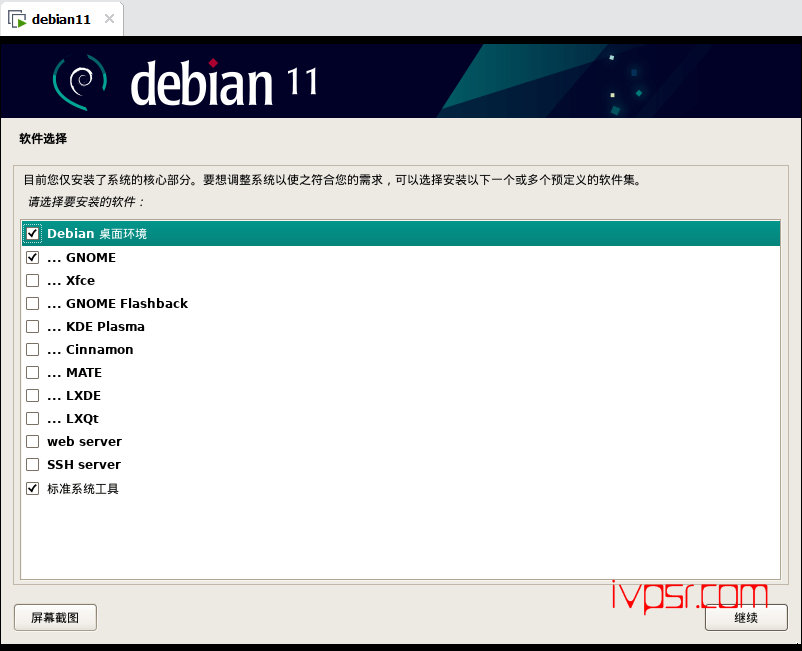Click the 请选择要安装的软件 prompt text
This screenshot has width=802, height=651.
pyautogui.click(x=86, y=202)
